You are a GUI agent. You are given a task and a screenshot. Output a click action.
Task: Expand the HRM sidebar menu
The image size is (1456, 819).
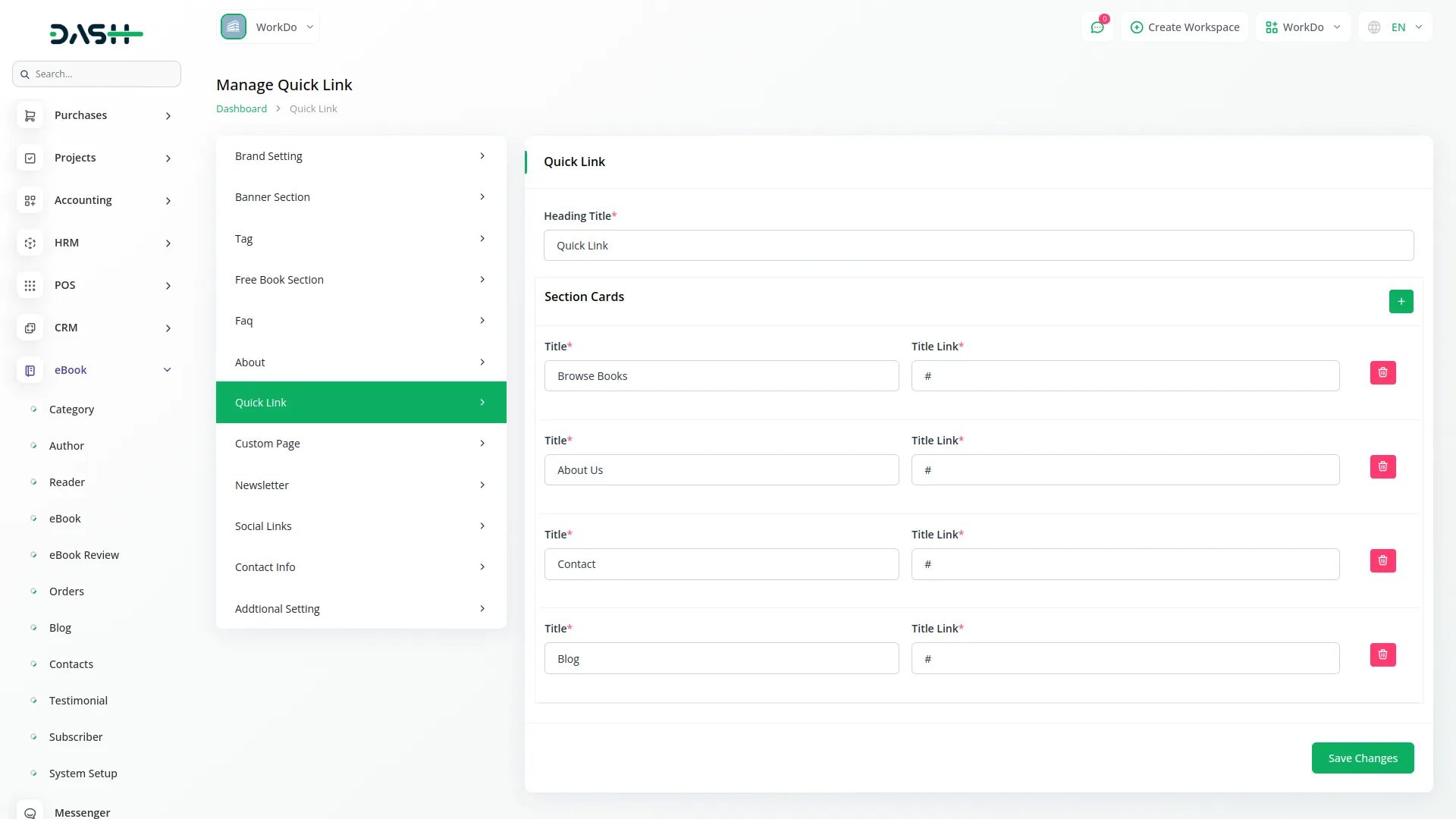pos(168,243)
